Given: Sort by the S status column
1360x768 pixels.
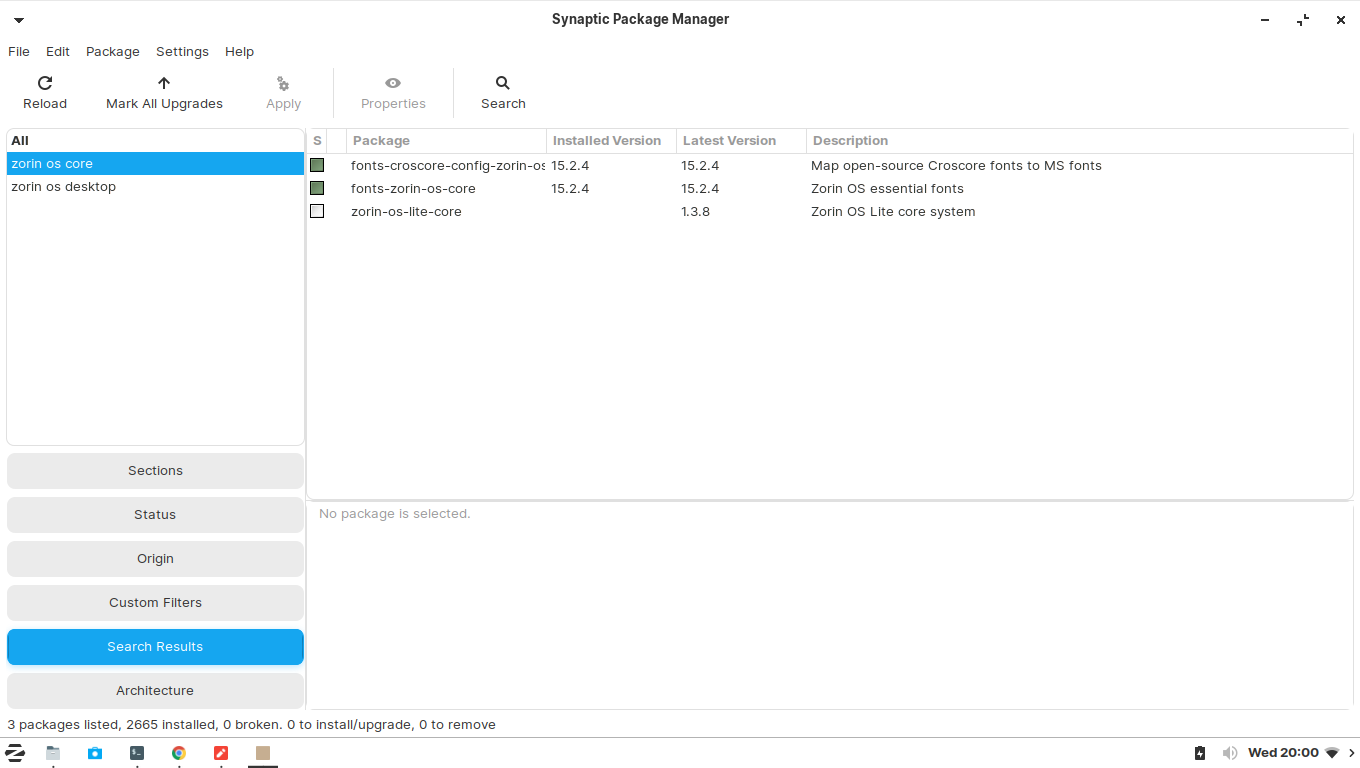Looking at the screenshot, I should point(317,141).
